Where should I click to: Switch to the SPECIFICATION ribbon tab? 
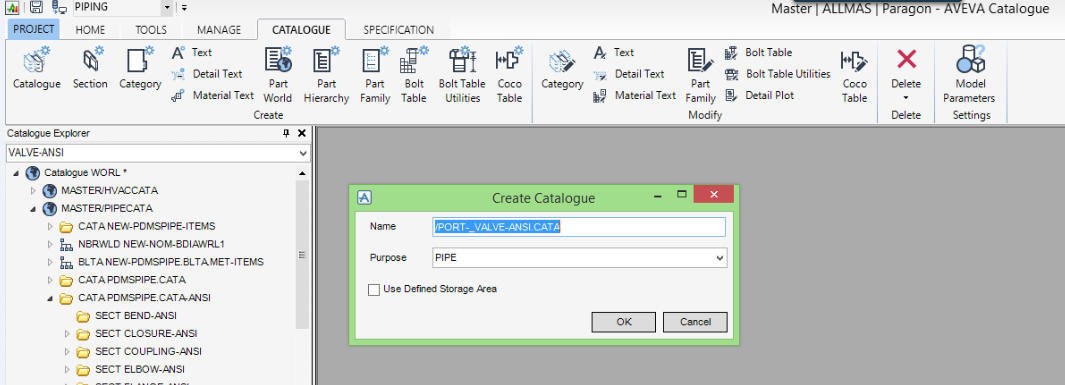(398, 30)
